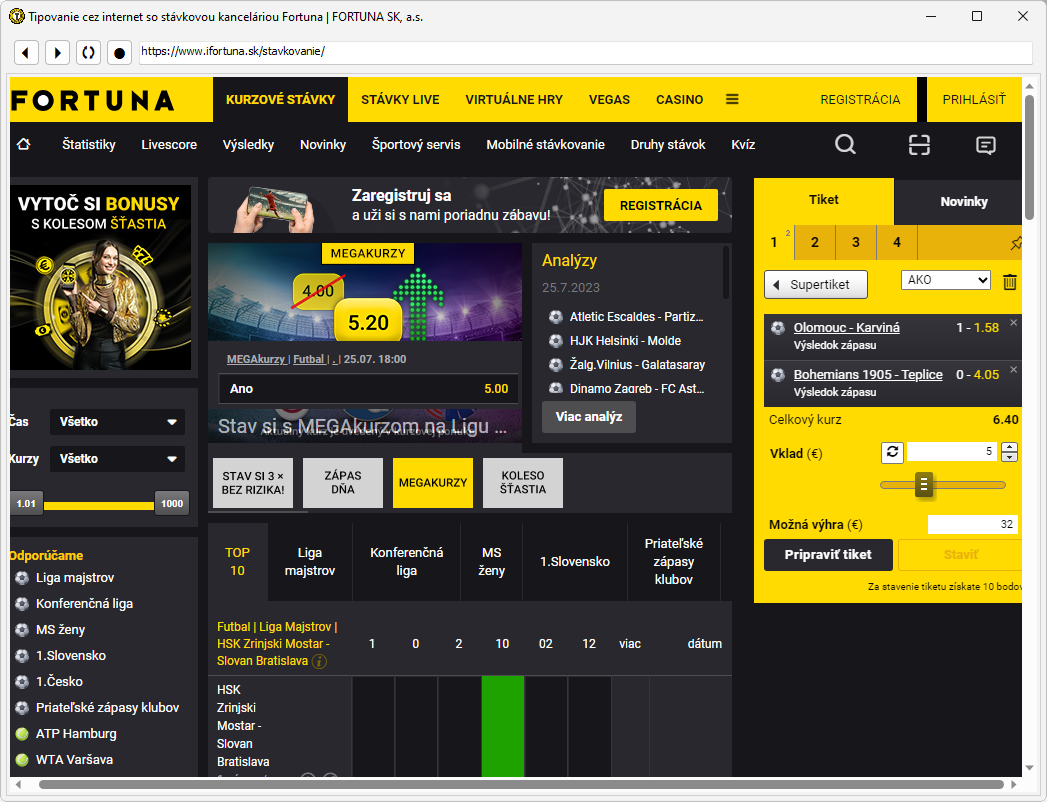
Task: Go back with the browser back arrow
Action: click(x=26, y=52)
